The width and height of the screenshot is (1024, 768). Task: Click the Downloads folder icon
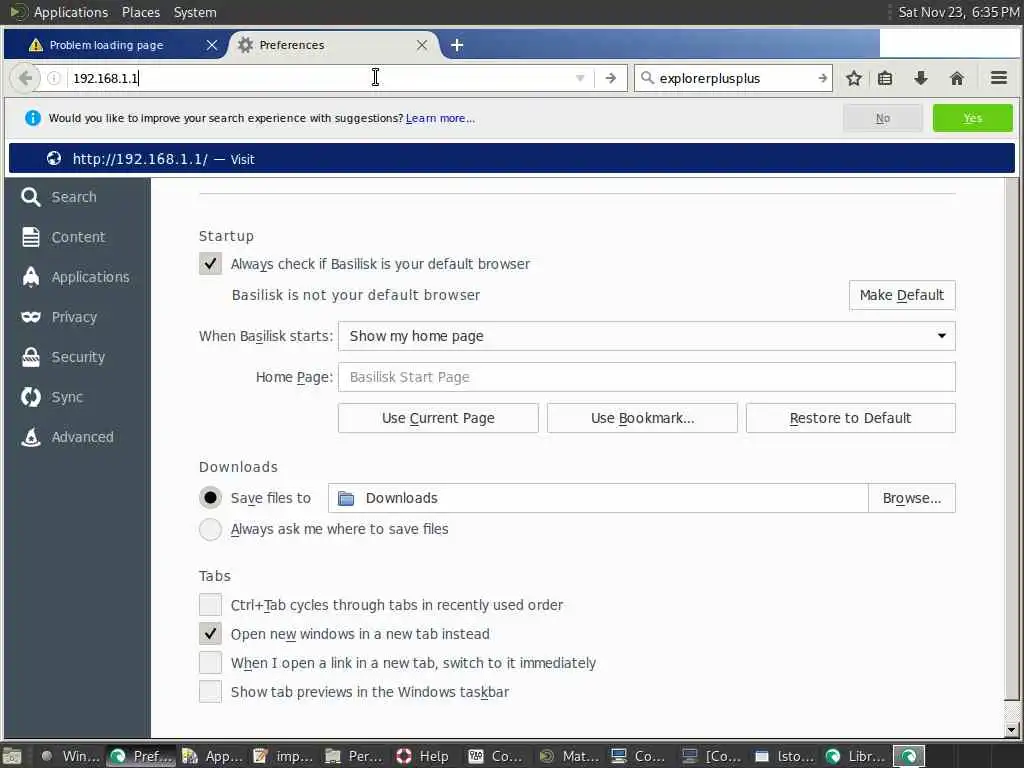click(x=345, y=498)
